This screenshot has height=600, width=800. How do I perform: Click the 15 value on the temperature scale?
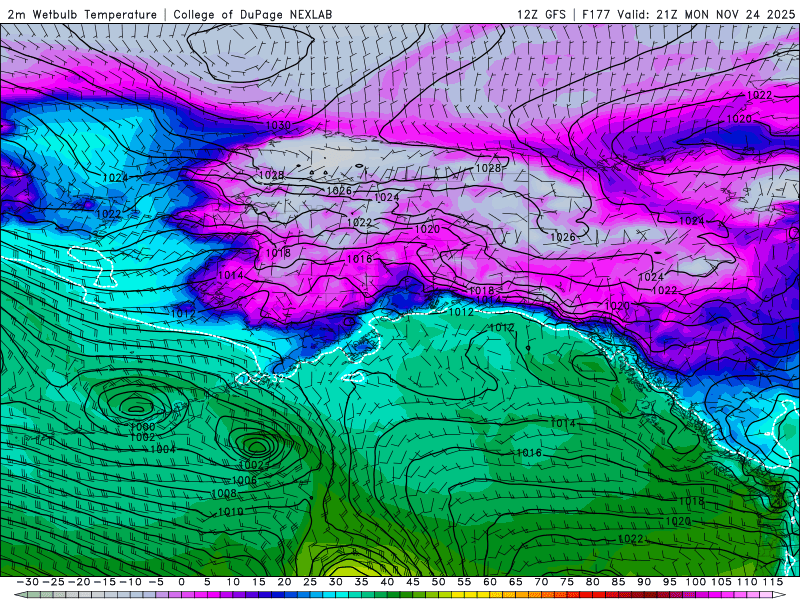(x=259, y=582)
